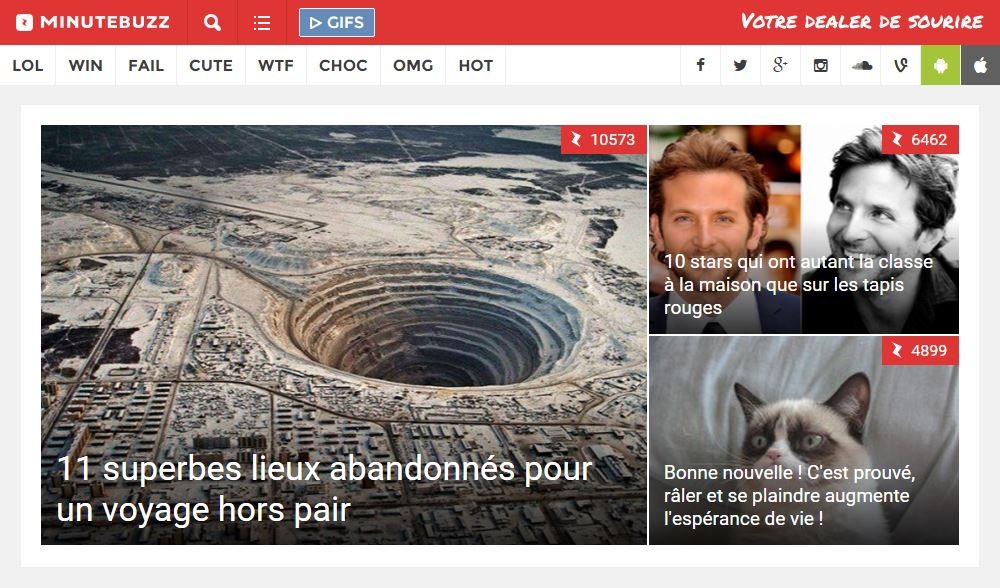The width and height of the screenshot is (1000, 588).
Task: Open the Facebook social icon
Action: click(700, 65)
